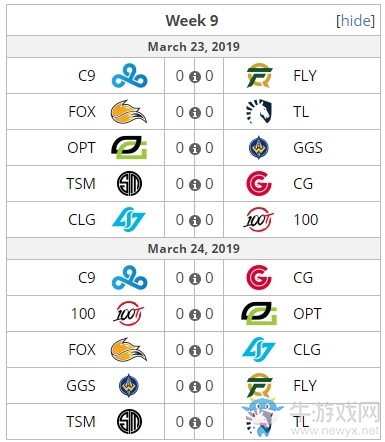385x442 pixels.
Task: Select the Echo Fox logo on March 23
Action: coord(129,112)
